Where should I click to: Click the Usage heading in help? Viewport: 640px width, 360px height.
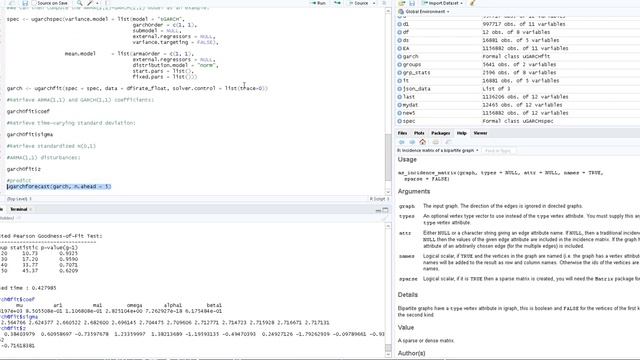(x=407, y=160)
